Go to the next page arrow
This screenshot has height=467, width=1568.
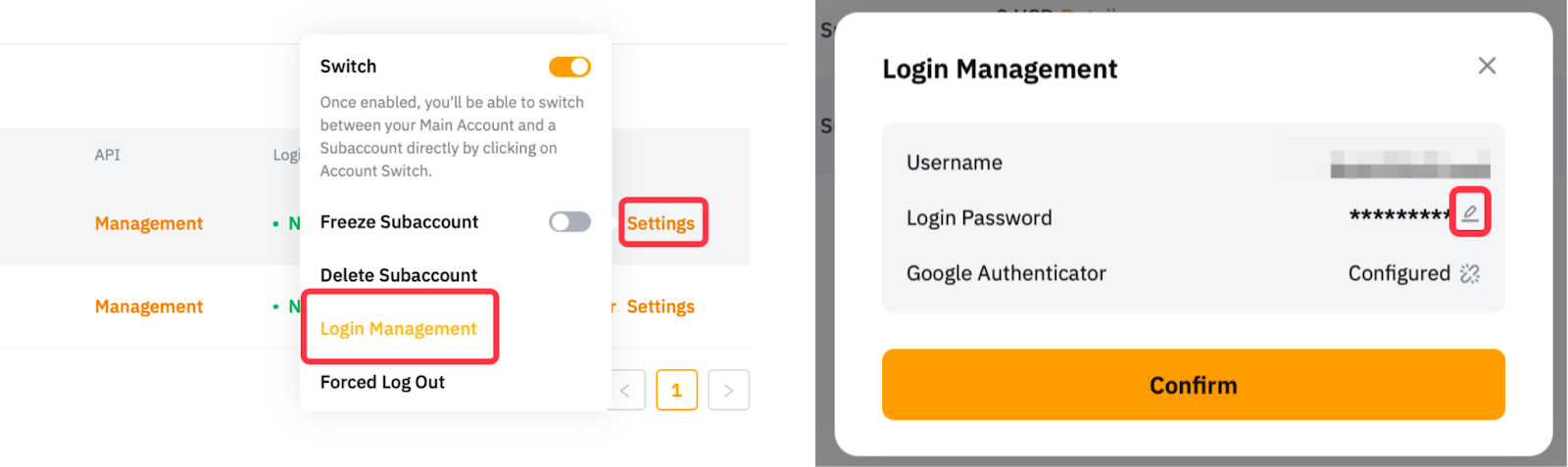(x=728, y=390)
